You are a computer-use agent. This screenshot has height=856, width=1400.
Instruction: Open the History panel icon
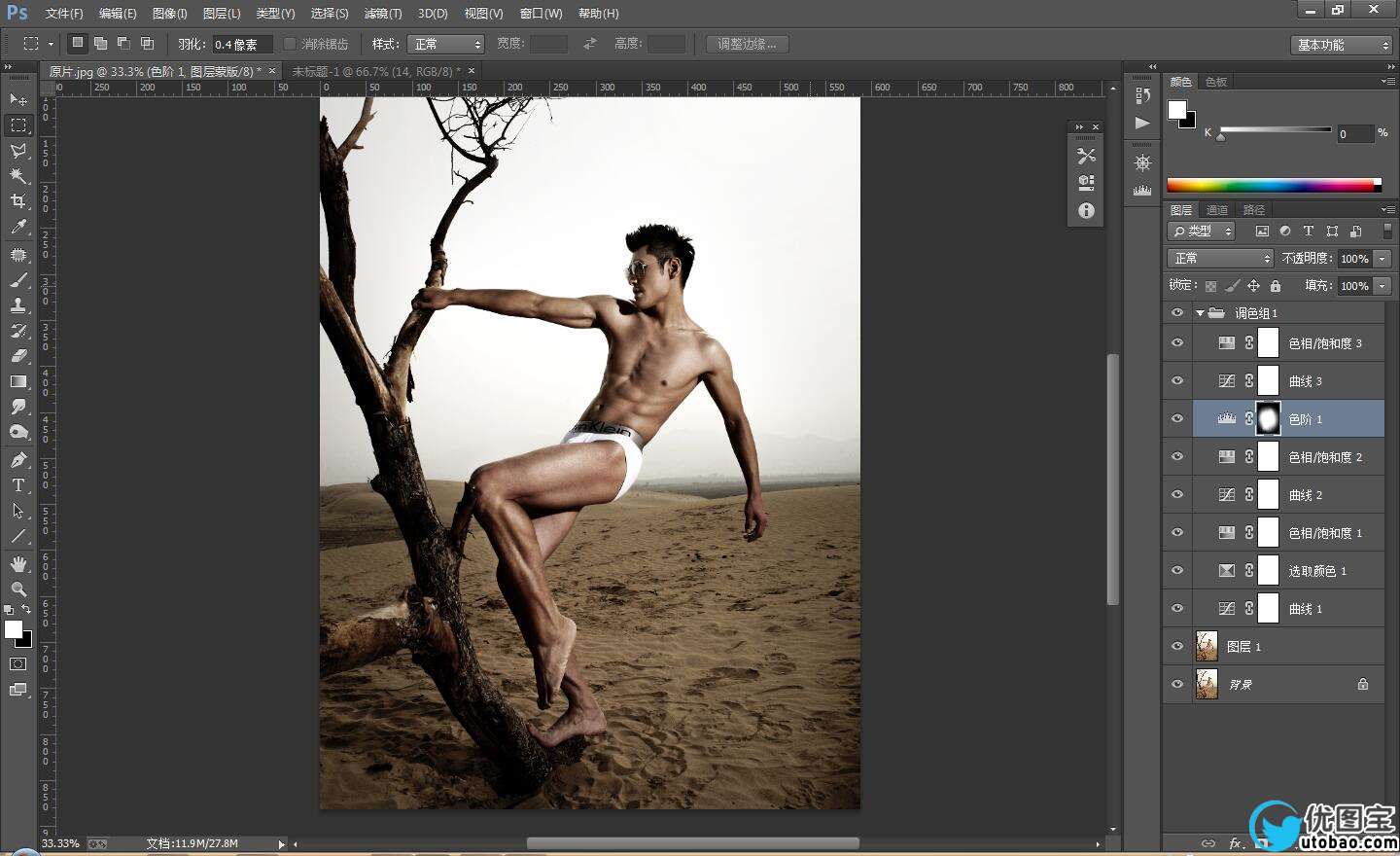[x=1142, y=95]
